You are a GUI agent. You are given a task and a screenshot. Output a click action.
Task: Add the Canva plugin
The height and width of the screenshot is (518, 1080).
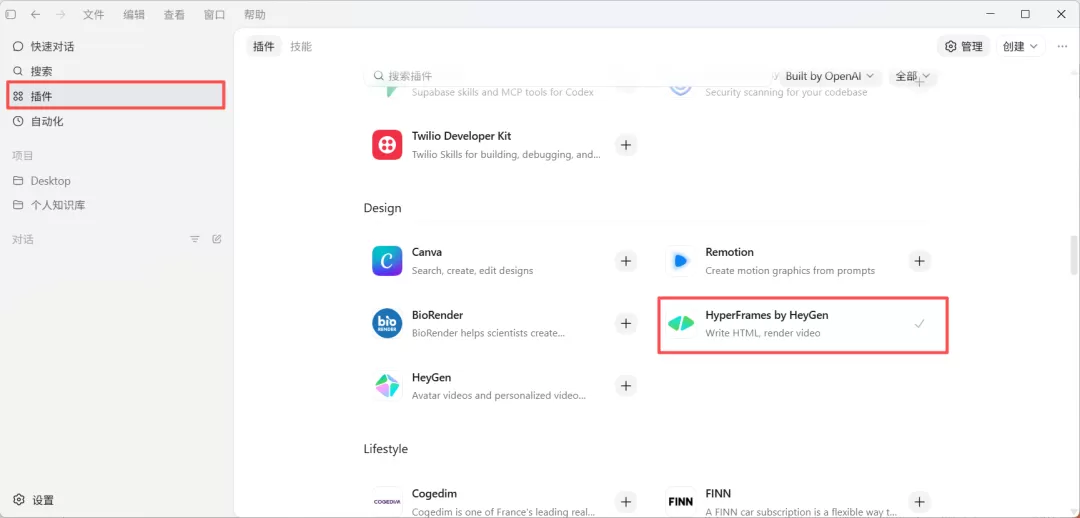pyautogui.click(x=625, y=261)
